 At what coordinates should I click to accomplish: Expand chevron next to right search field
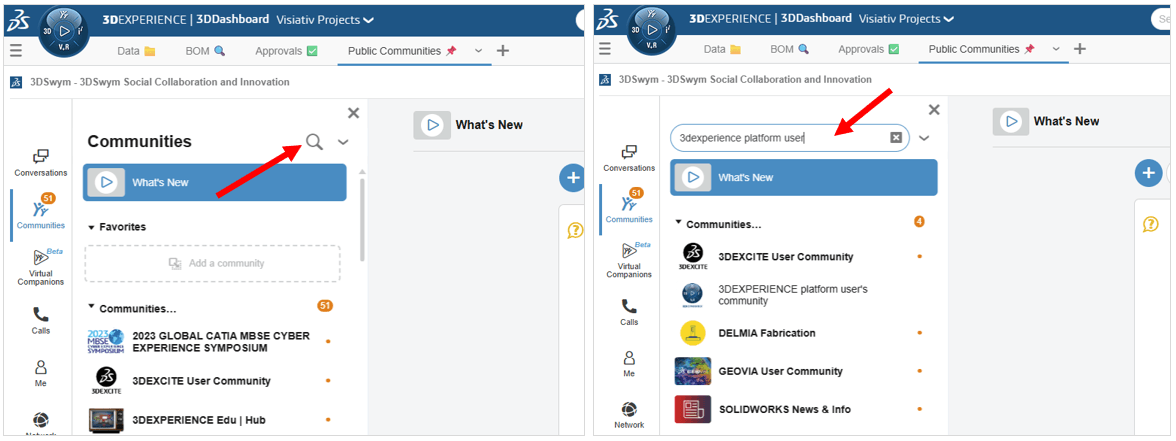tap(924, 138)
